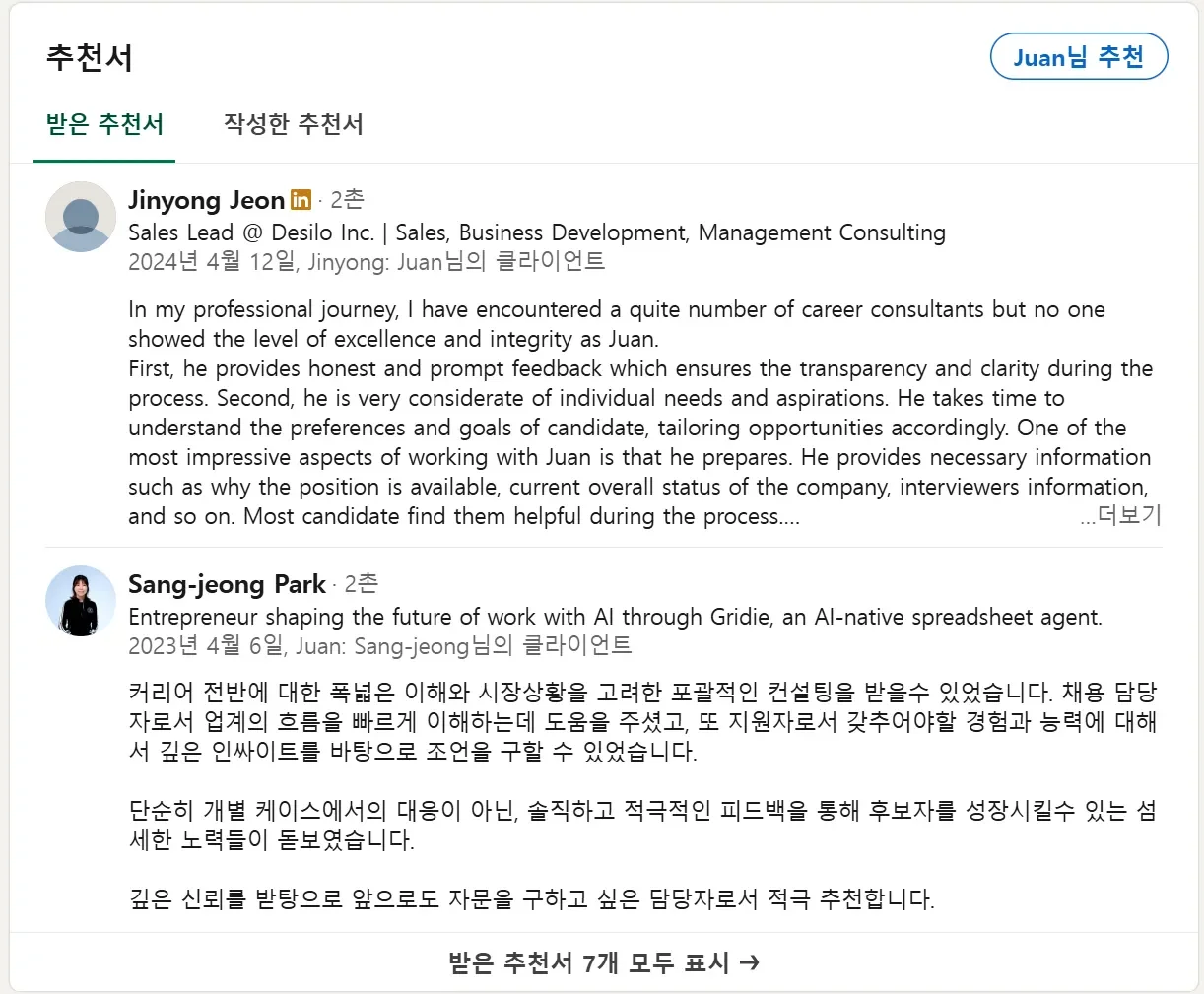
Task: Open Sang-jeong Park's profile photo
Action: [x=81, y=601]
